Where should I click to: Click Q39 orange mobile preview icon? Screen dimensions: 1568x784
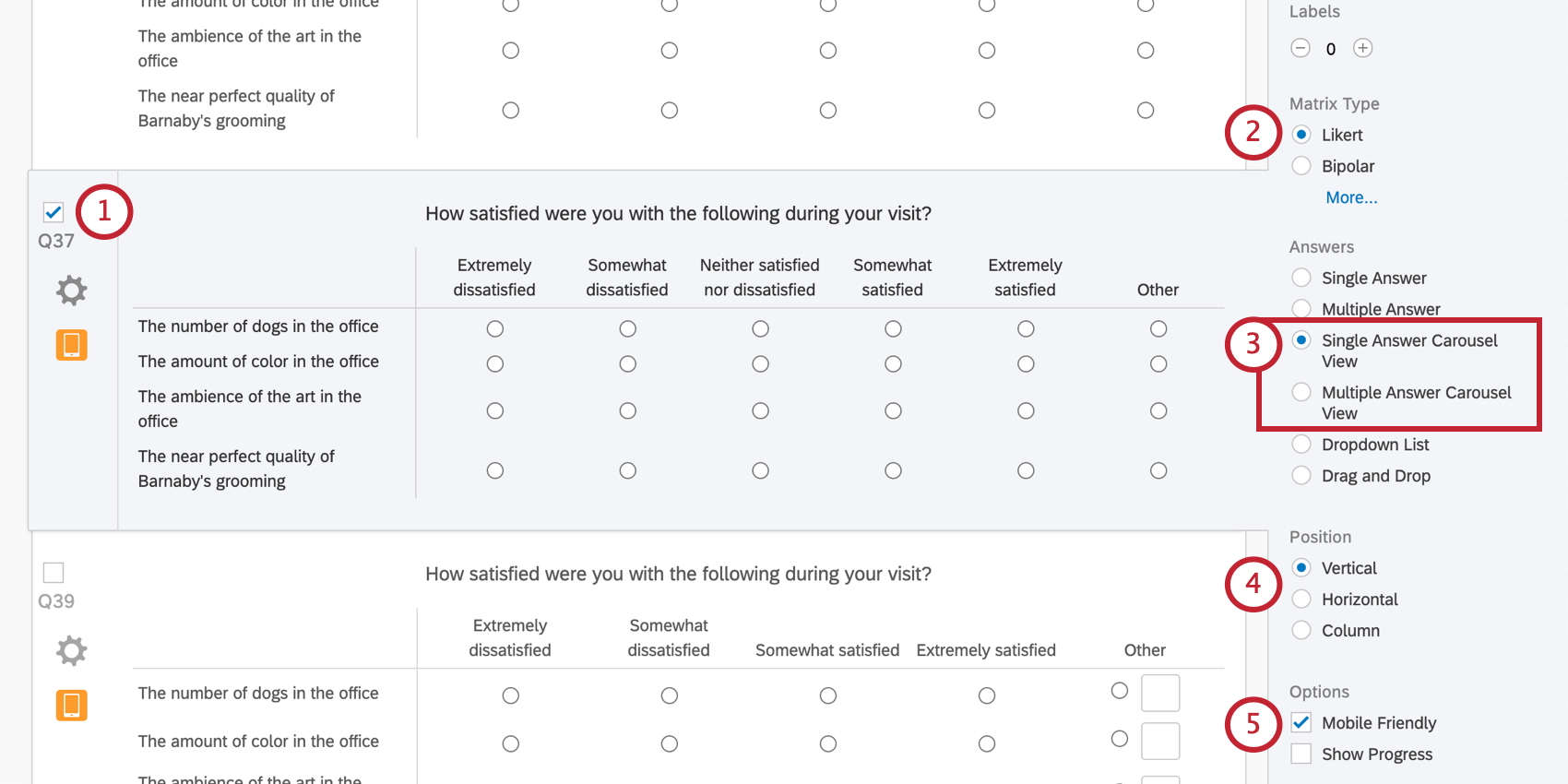[71, 706]
